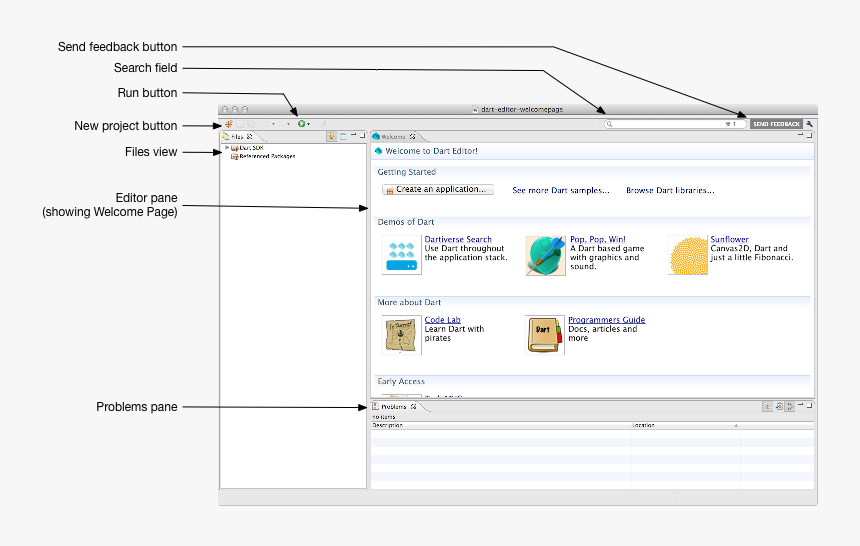860x546 pixels.
Task: Open the See more Dart samples... link
Action: pos(561,190)
